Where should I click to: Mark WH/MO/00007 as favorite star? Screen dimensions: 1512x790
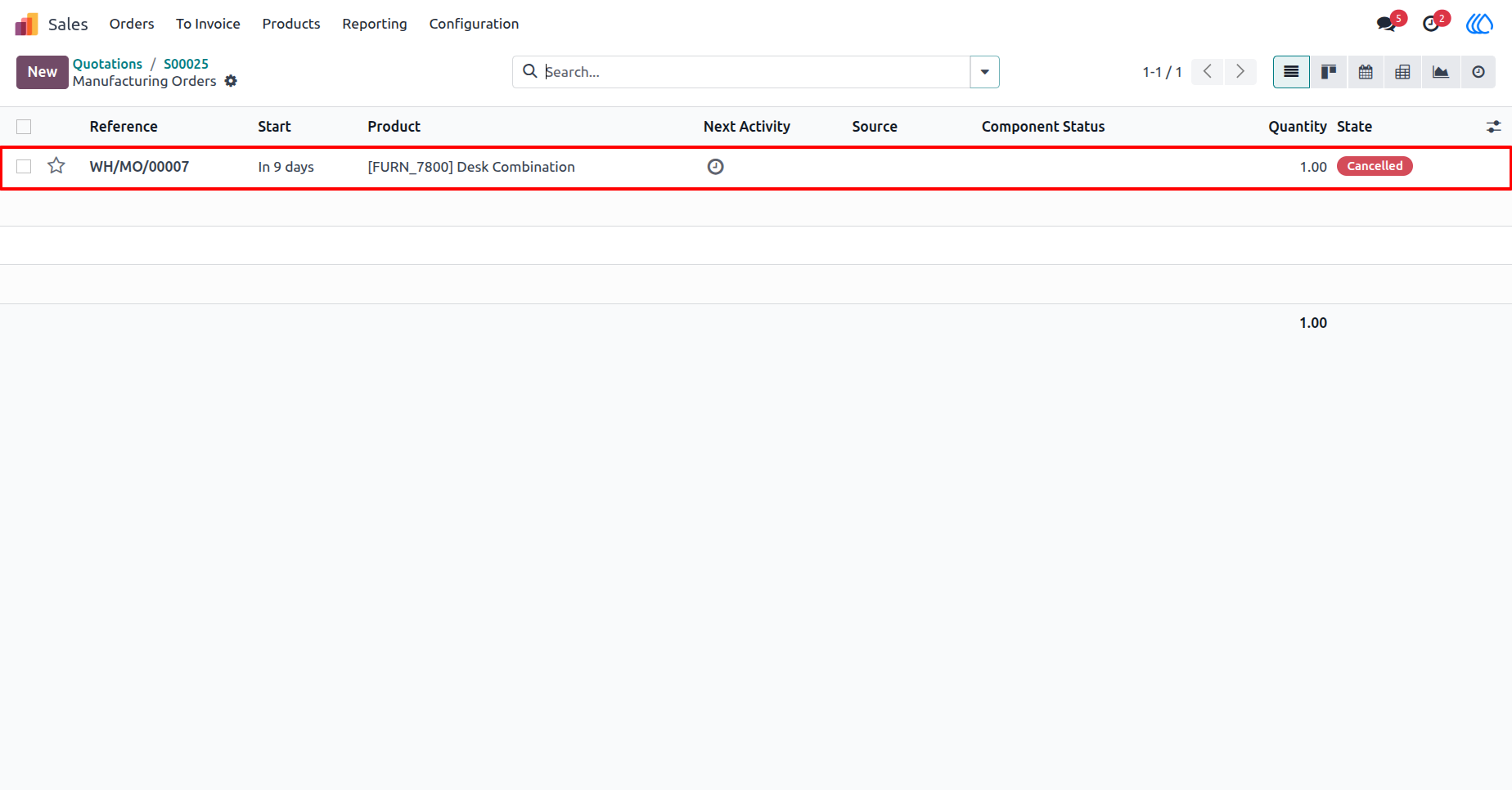tap(56, 166)
